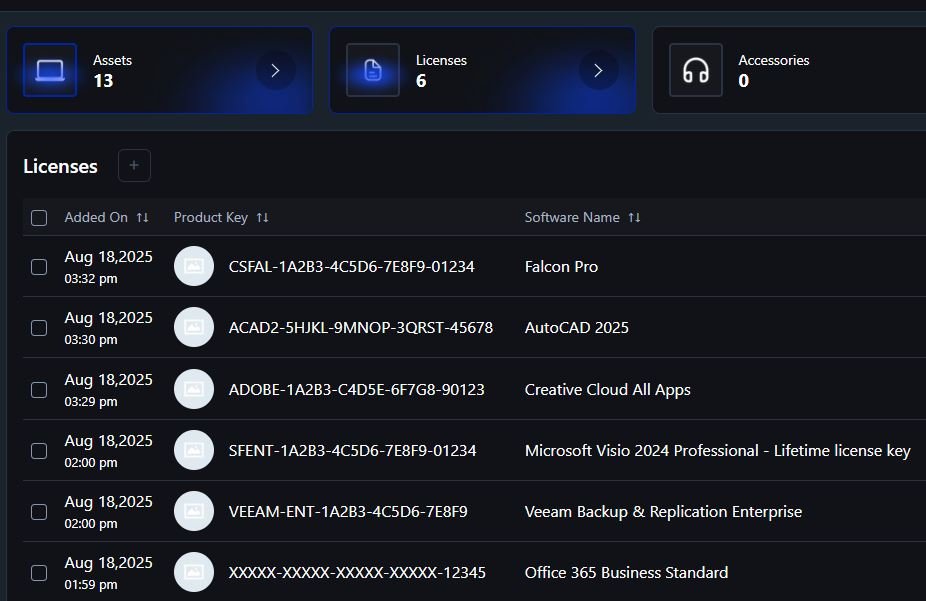Expand the Assets card chevron
926x601 pixels.
pyautogui.click(x=275, y=71)
